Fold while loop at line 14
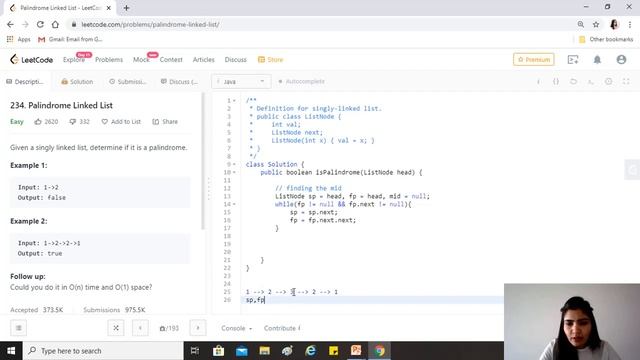This screenshot has width=640, height=360. [x=234, y=204]
